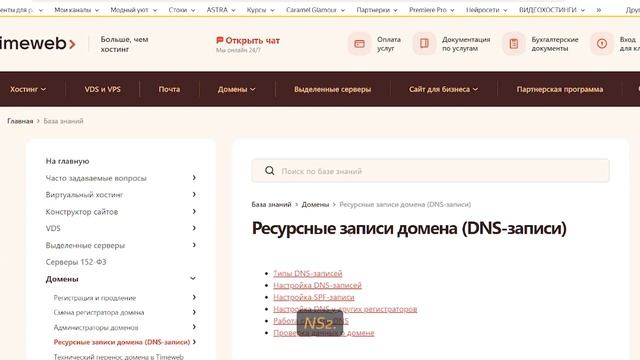Open Настройка DNS у других регистраторов link

coord(345,309)
